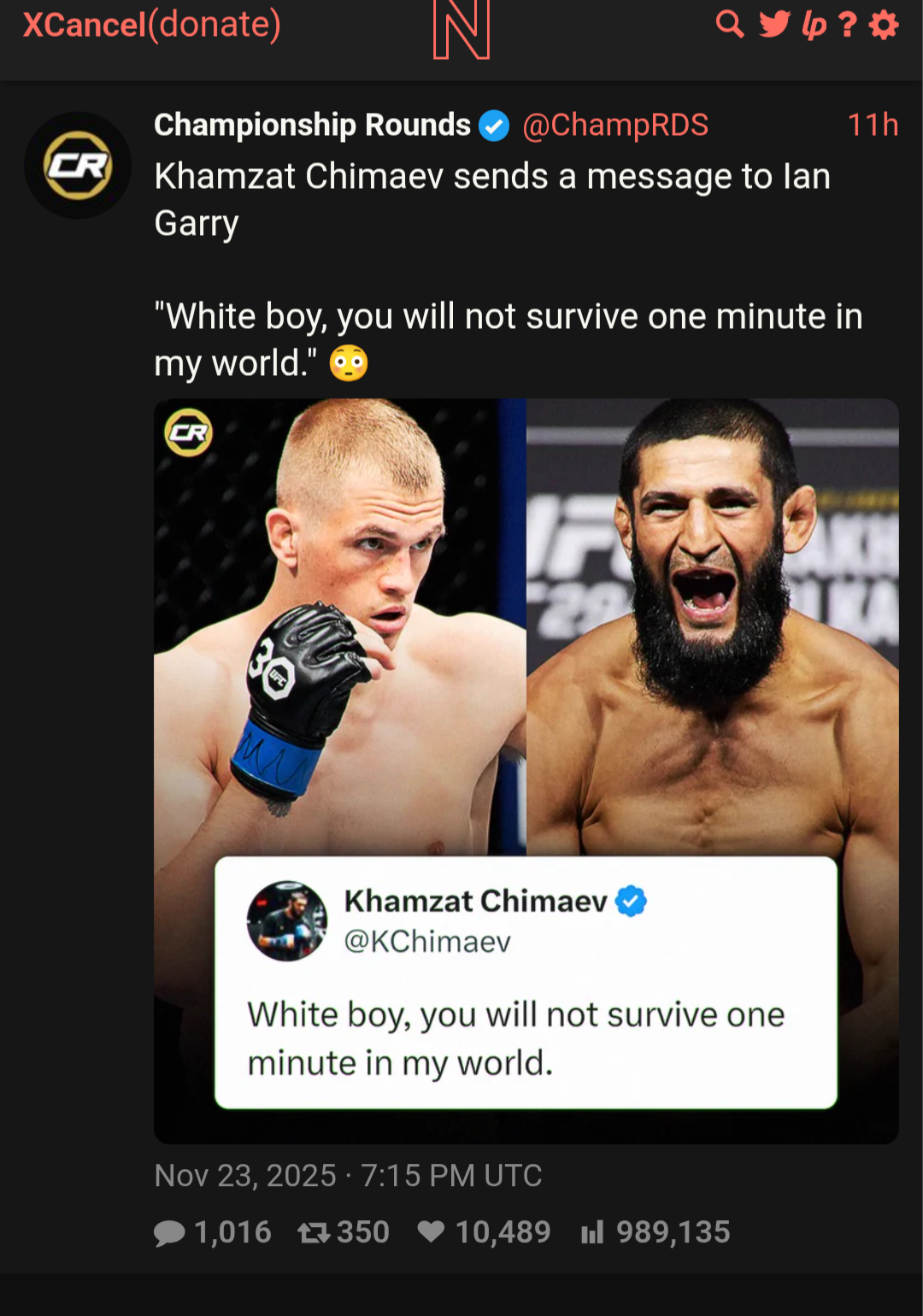Click the retweet count icon

click(314, 1232)
